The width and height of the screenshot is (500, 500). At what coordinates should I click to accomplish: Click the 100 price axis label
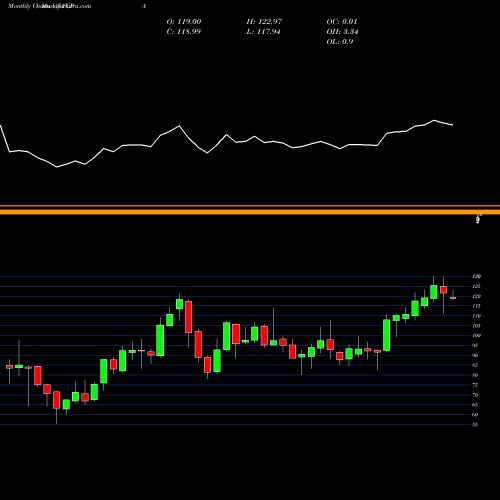coord(477,335)
